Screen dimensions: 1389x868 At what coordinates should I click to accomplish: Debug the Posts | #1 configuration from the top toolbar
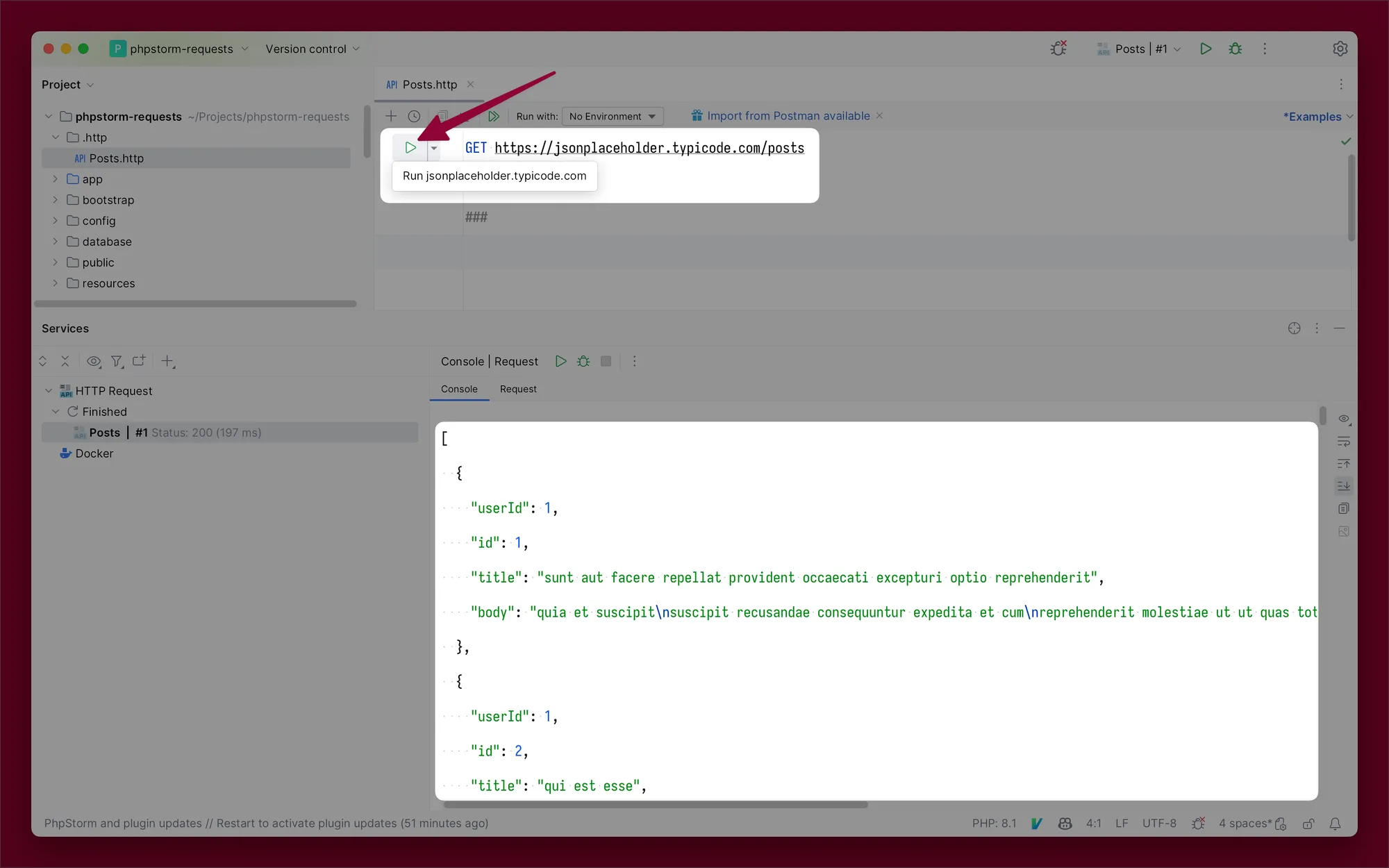click(1236, 49)
